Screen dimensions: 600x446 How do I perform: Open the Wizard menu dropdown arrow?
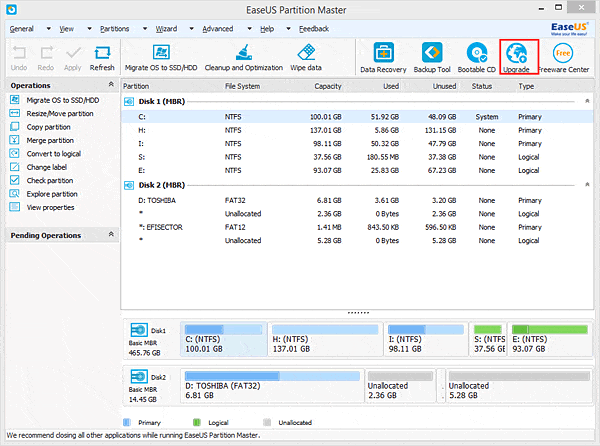[x=192, y=29]
